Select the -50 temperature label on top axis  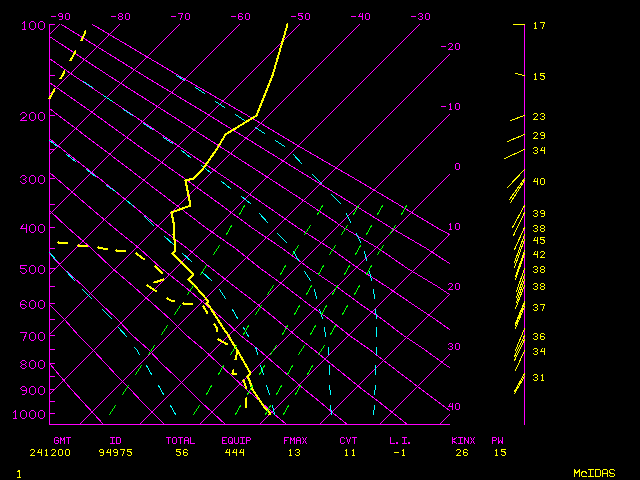click(x=300, y=17)
